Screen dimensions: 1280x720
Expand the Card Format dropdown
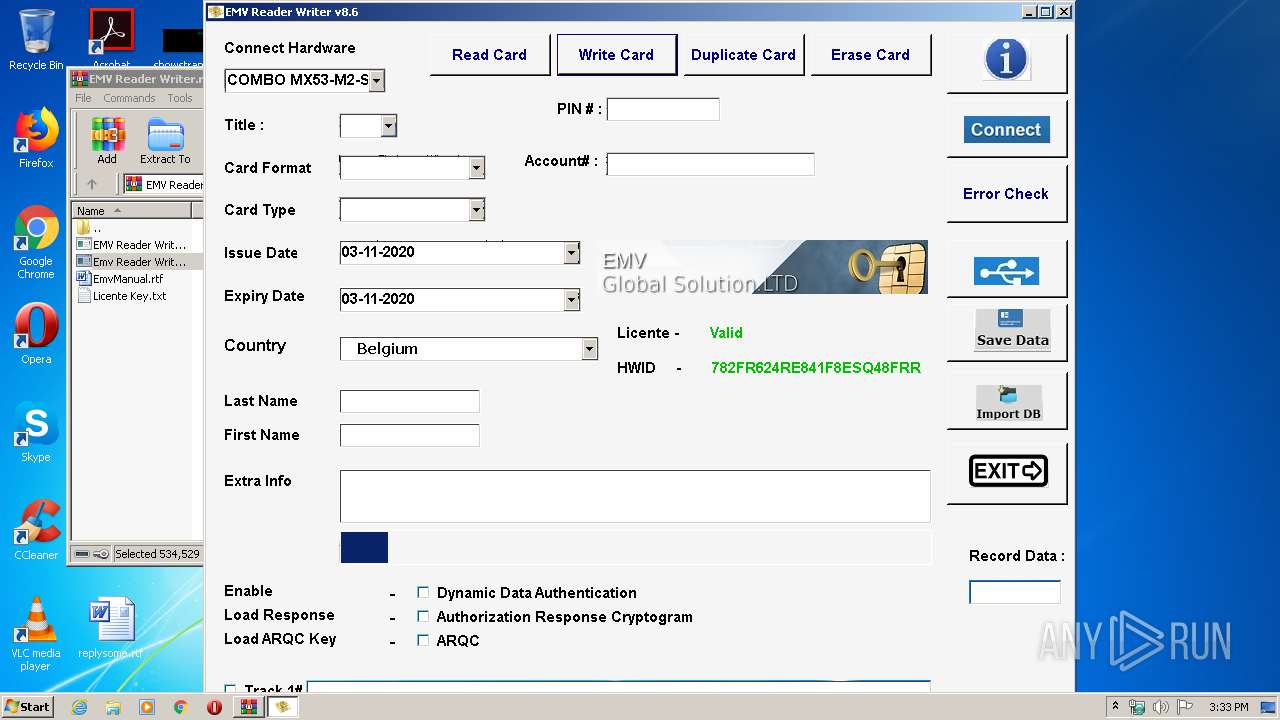[x=477, y=168]
